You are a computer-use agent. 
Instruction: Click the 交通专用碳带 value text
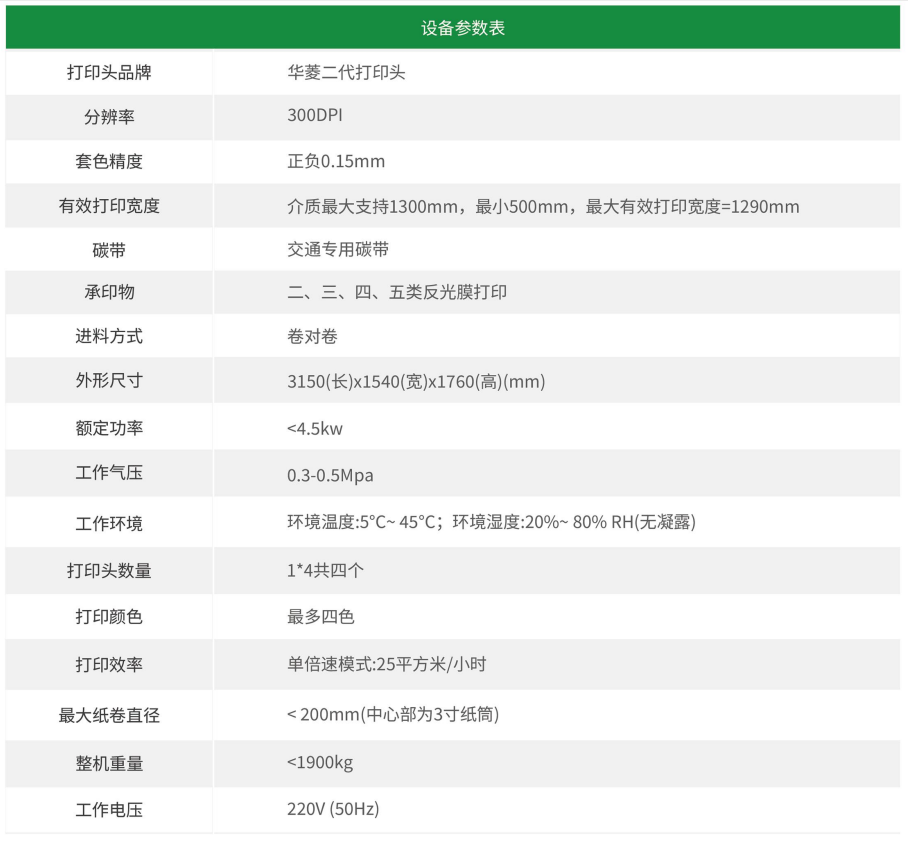pyautogui.click(x=338, y=249)
